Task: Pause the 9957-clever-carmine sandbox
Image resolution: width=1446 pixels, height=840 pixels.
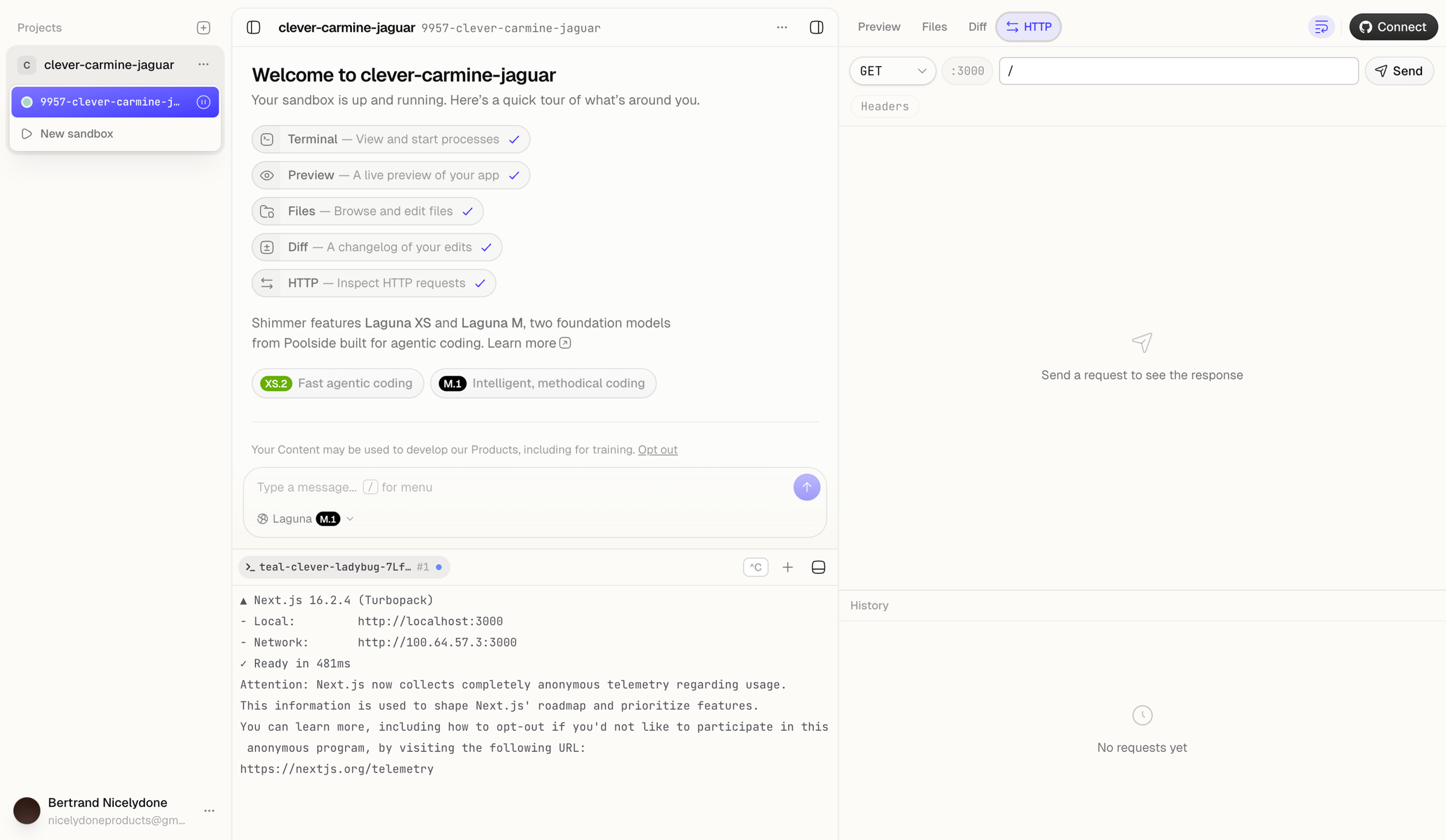Action: 204,102
